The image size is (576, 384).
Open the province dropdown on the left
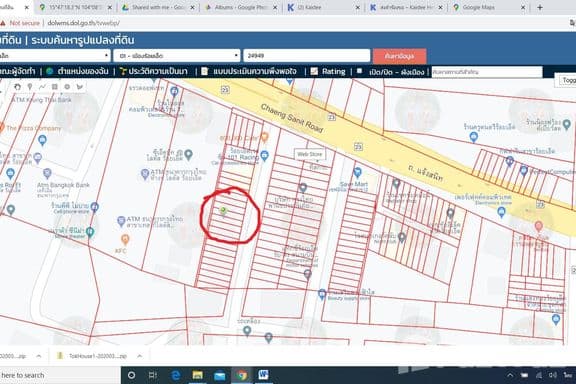(x=55, y=55)
